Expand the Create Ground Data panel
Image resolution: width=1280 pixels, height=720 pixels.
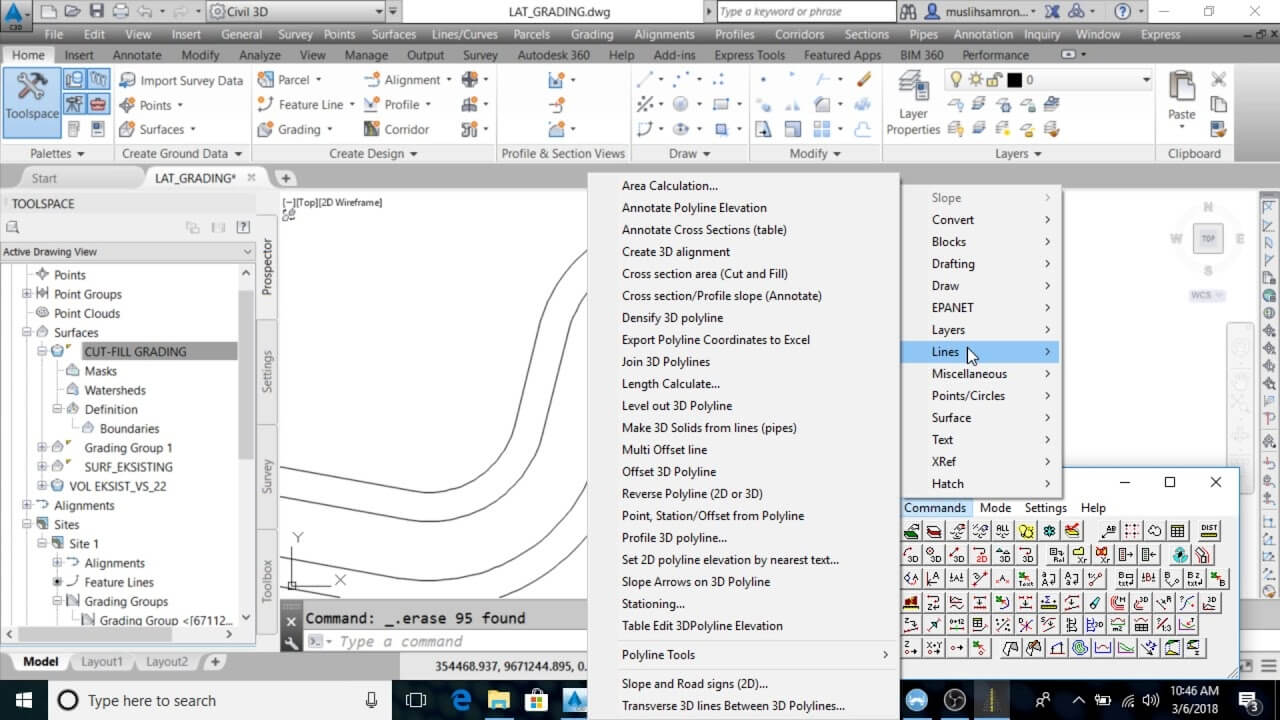click(182, 153)
